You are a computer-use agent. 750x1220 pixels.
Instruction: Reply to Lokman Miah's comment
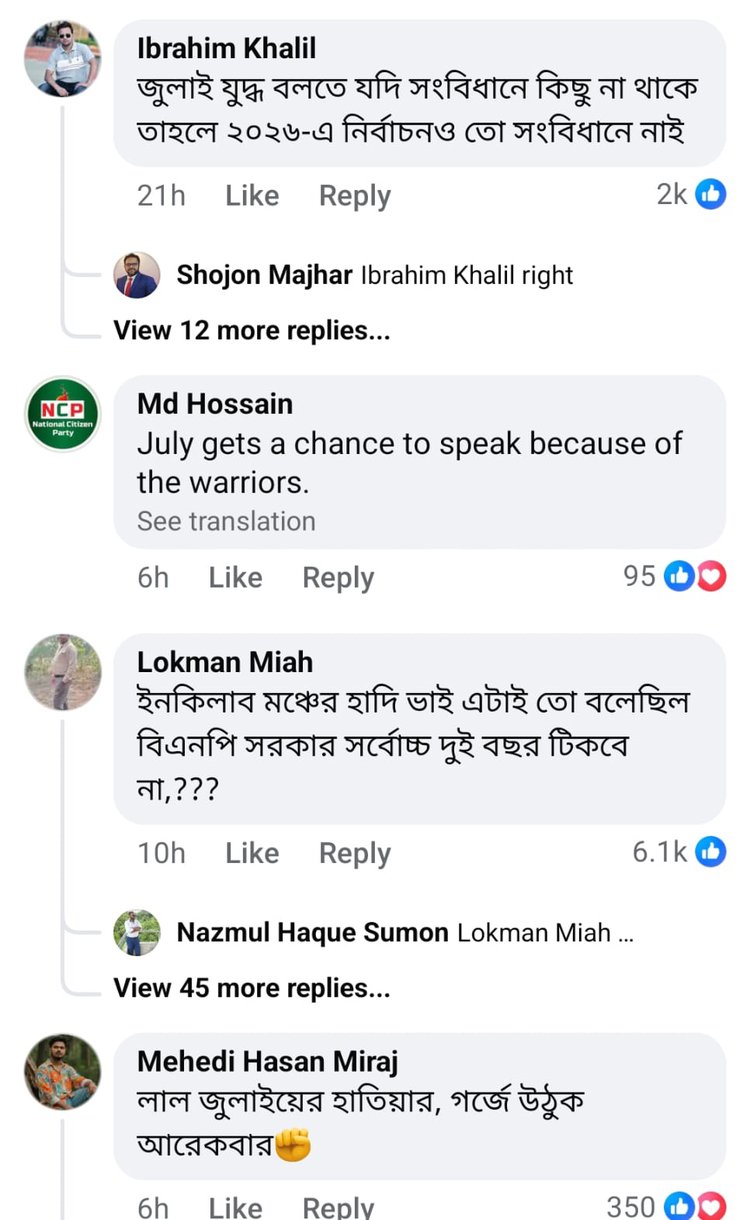click(x=354, y=853)
